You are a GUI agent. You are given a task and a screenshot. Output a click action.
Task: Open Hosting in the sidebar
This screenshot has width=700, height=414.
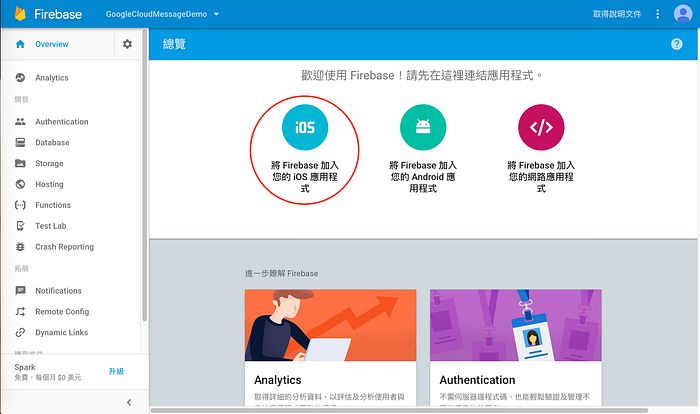(49, 184)
